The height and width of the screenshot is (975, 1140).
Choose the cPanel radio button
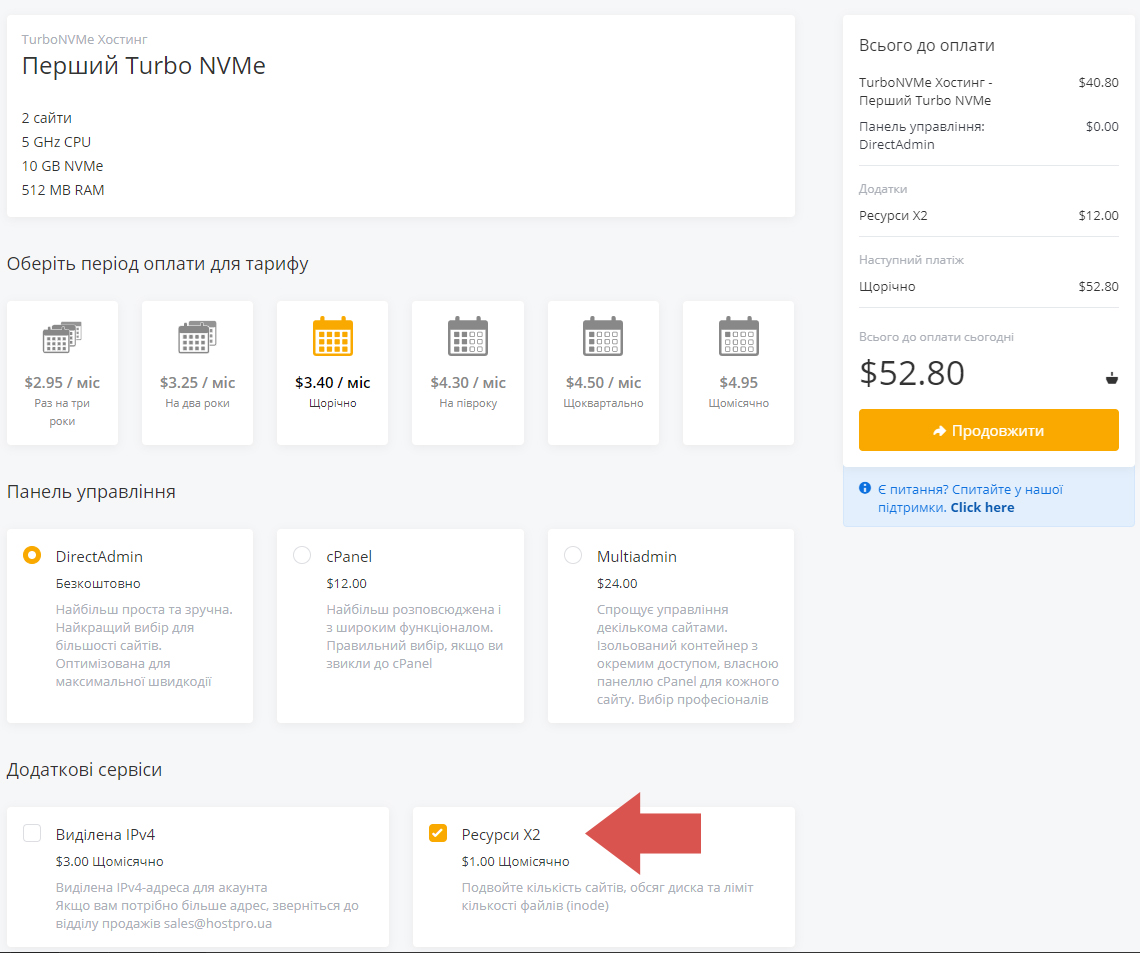click(x=302, y=555)
